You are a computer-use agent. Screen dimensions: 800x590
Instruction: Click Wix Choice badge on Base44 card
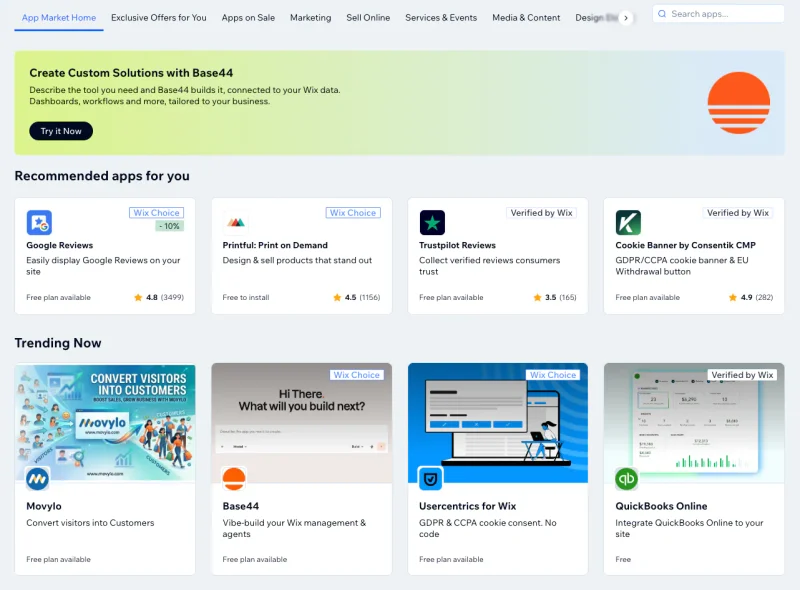[x=357, y=375]
